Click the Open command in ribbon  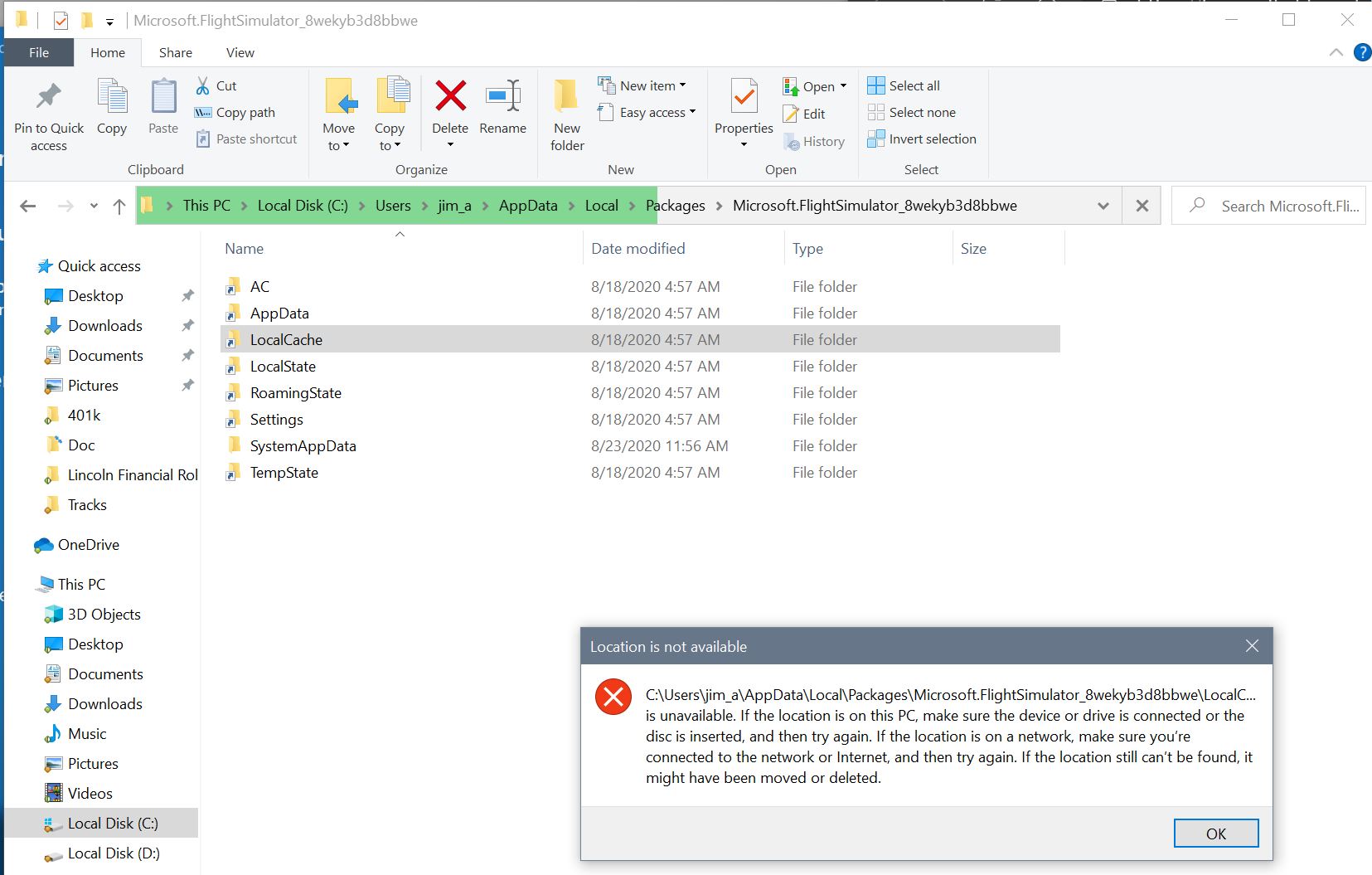(814, 86)
